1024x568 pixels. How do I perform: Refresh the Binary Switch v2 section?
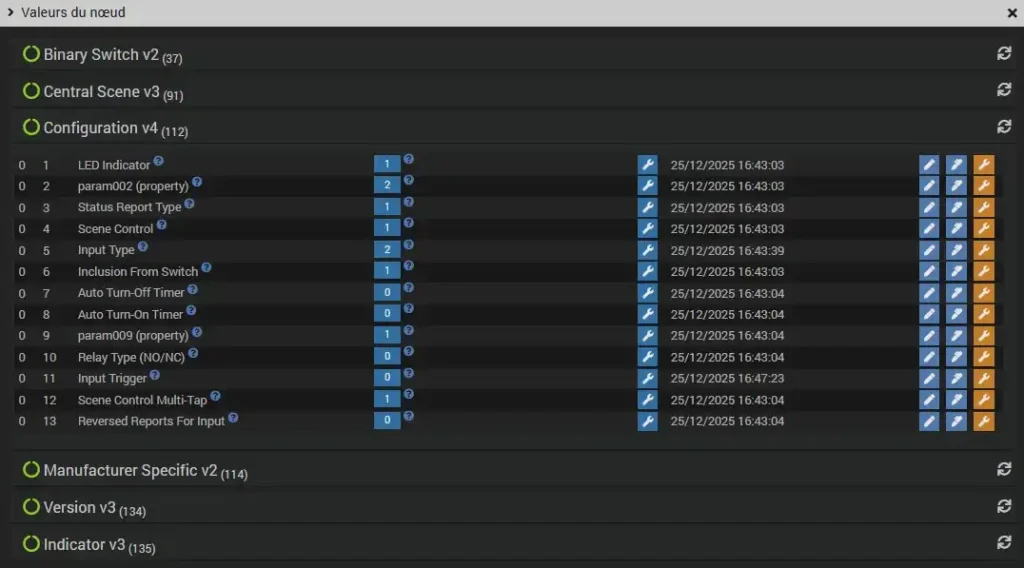coord(1004,54)
